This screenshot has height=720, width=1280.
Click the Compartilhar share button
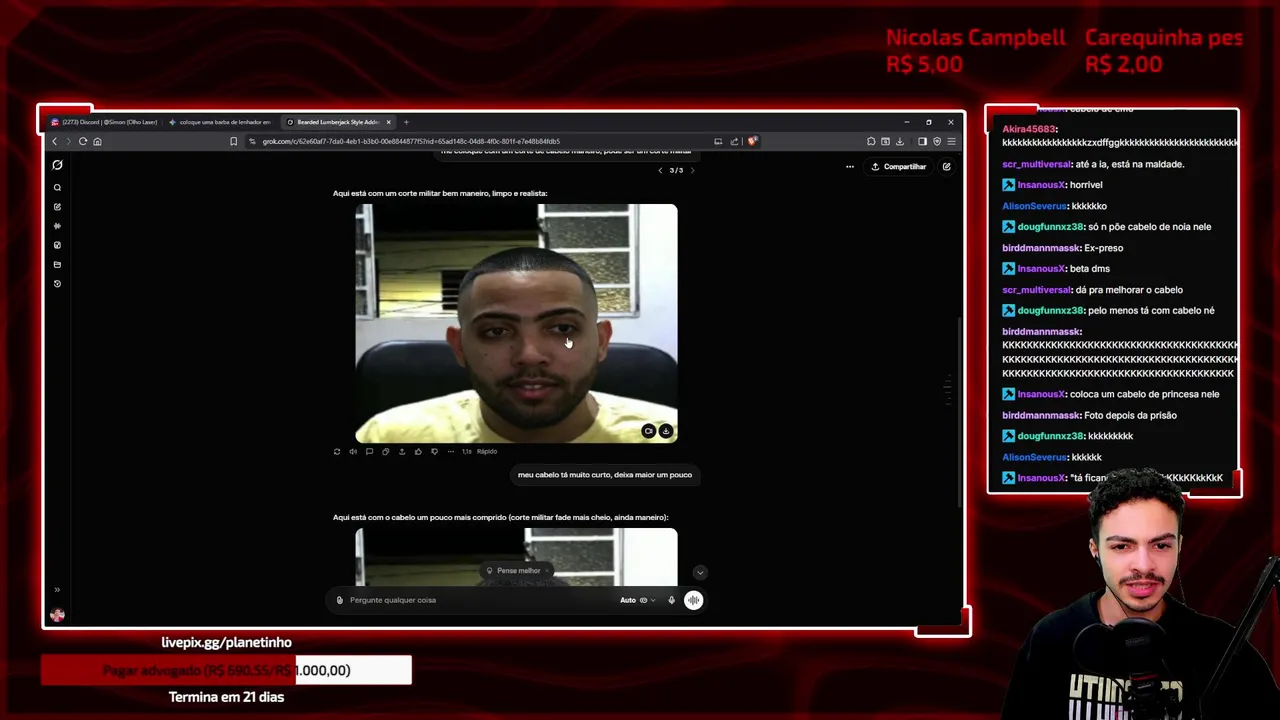[899, 167]
